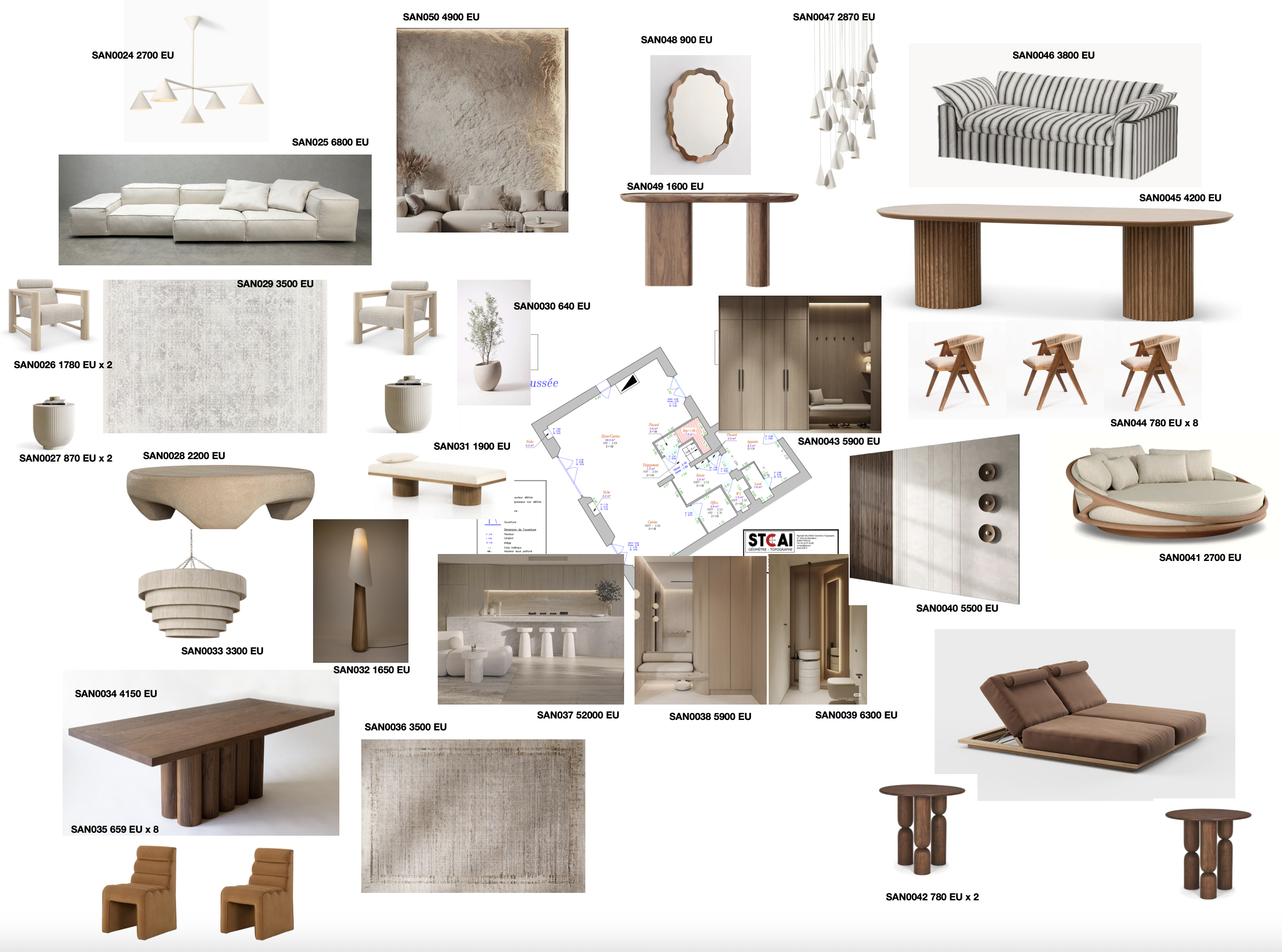Click the wavy wood-framed mirror
This screenshot has height=952, width=1282.
point(700,115)
